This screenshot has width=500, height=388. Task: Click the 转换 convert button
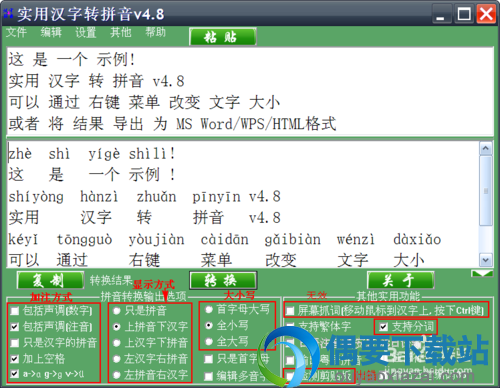[223, 280]
